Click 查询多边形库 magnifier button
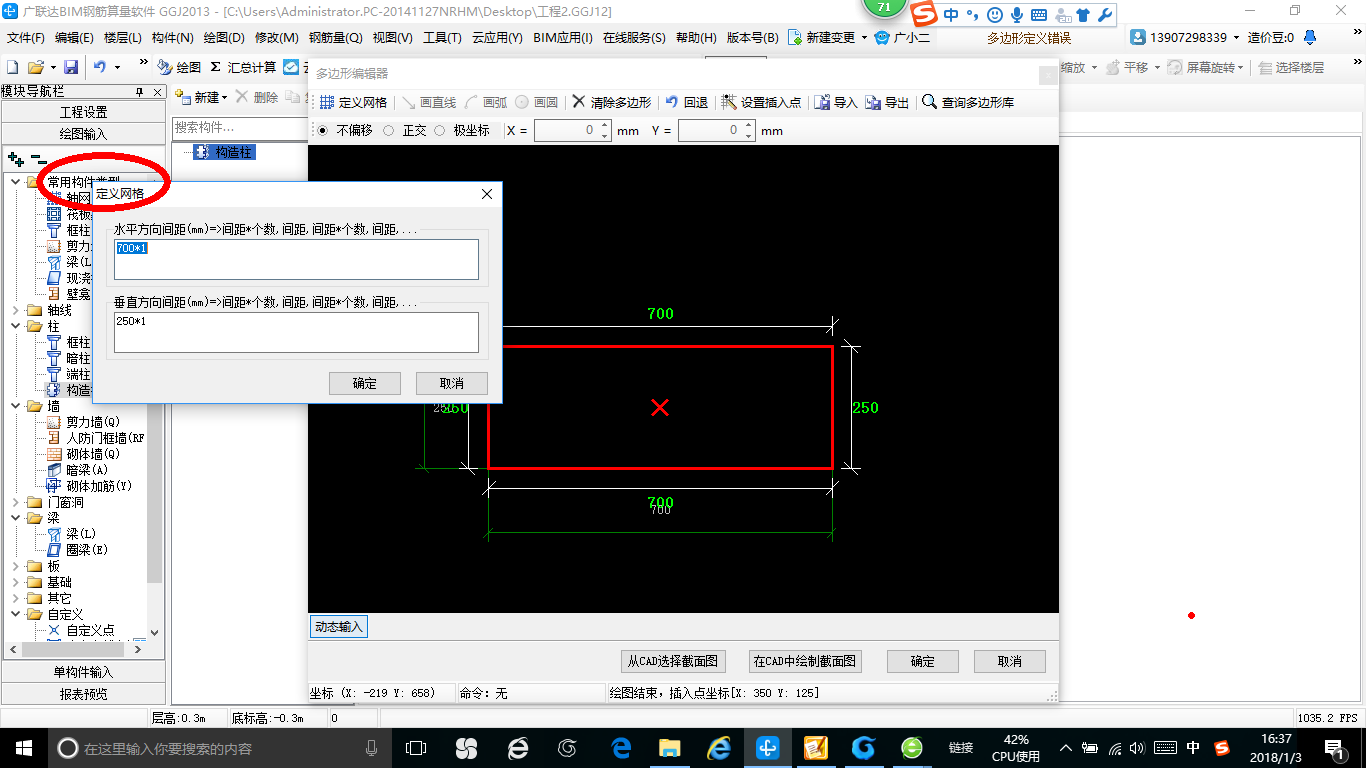 [968, 102]
